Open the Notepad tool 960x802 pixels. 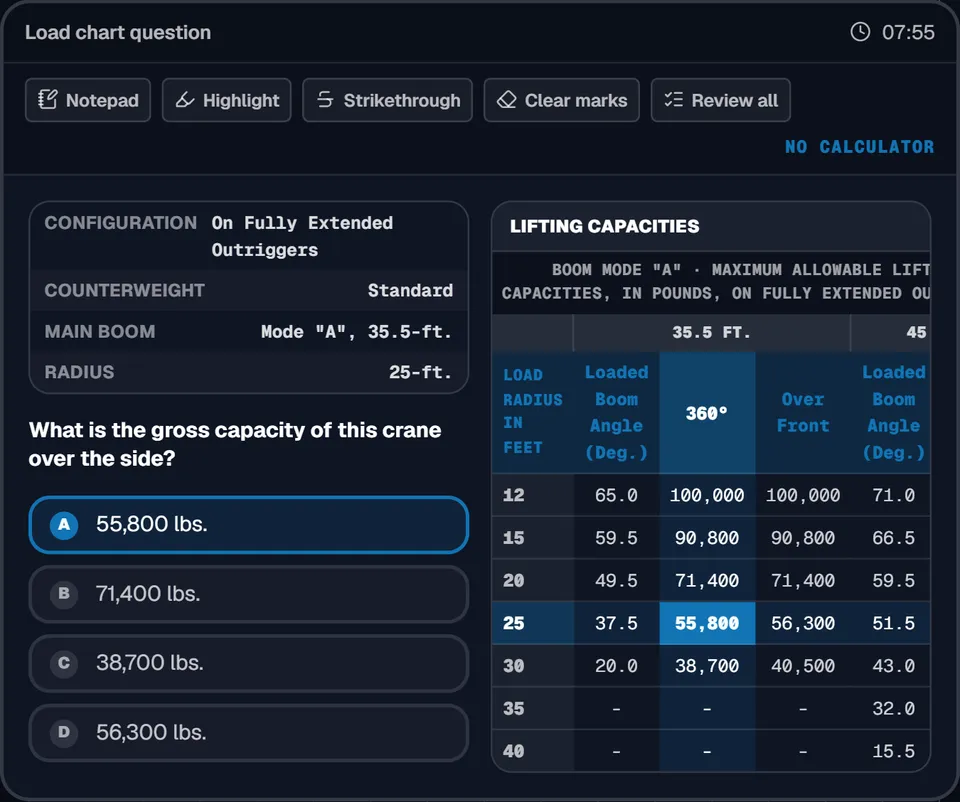click(88, 100)
